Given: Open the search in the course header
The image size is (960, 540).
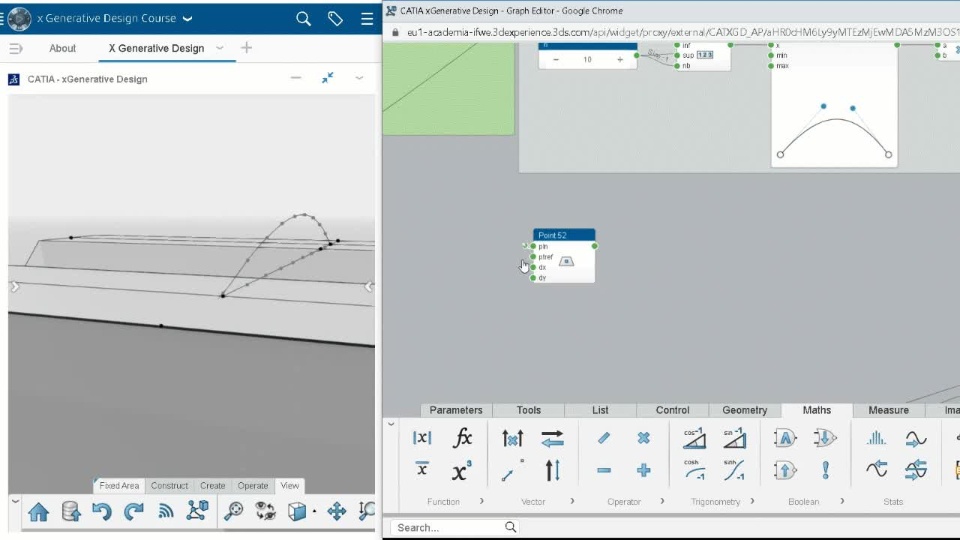Looking at the screenshot, I should [303, 18].
